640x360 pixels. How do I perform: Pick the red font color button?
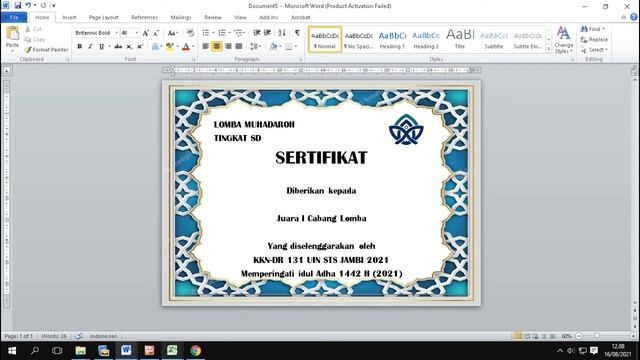tap(186, 47)
